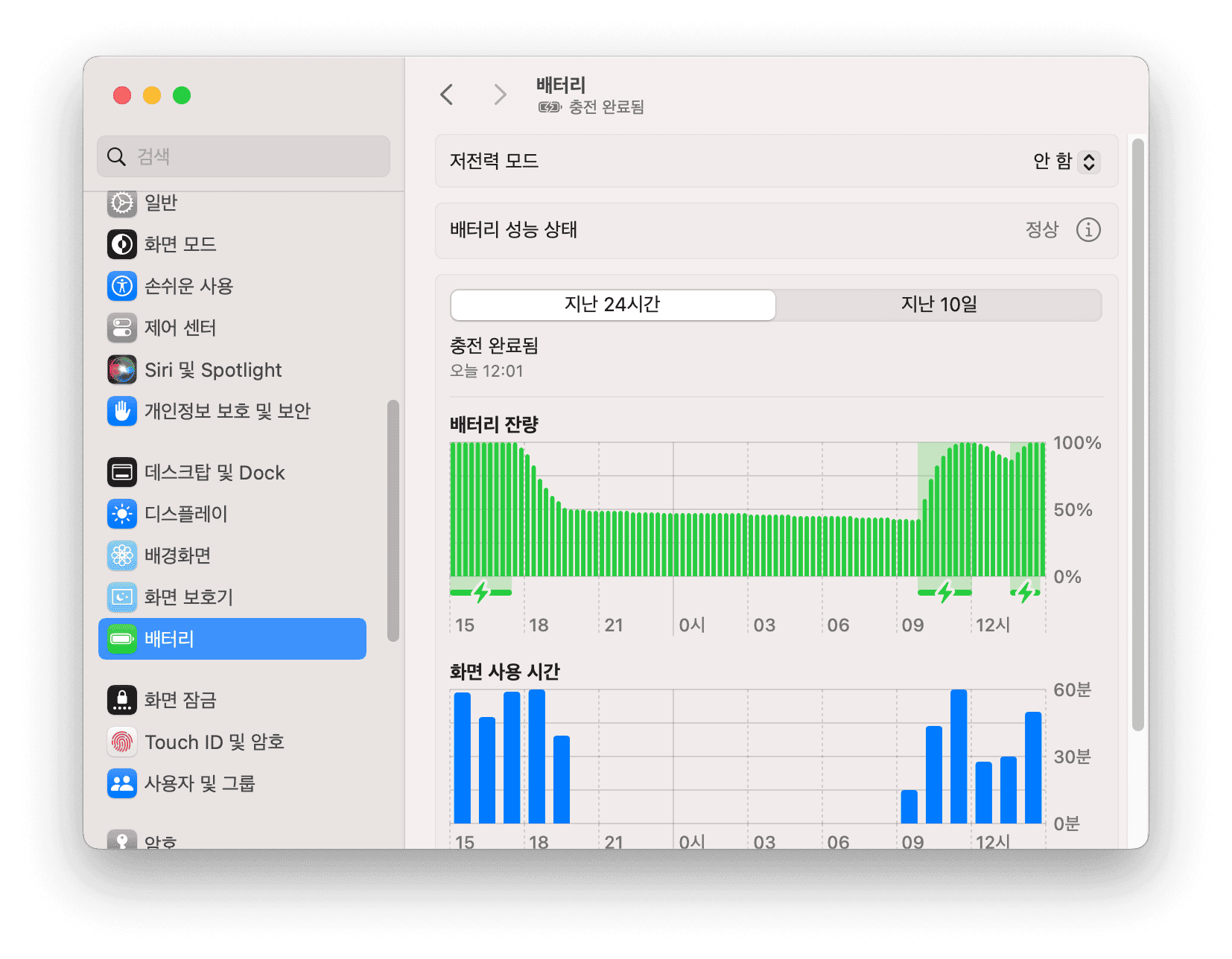1232x959 pixels.
Task: Click the yellow minimize window button
Action: pos(152,95)
